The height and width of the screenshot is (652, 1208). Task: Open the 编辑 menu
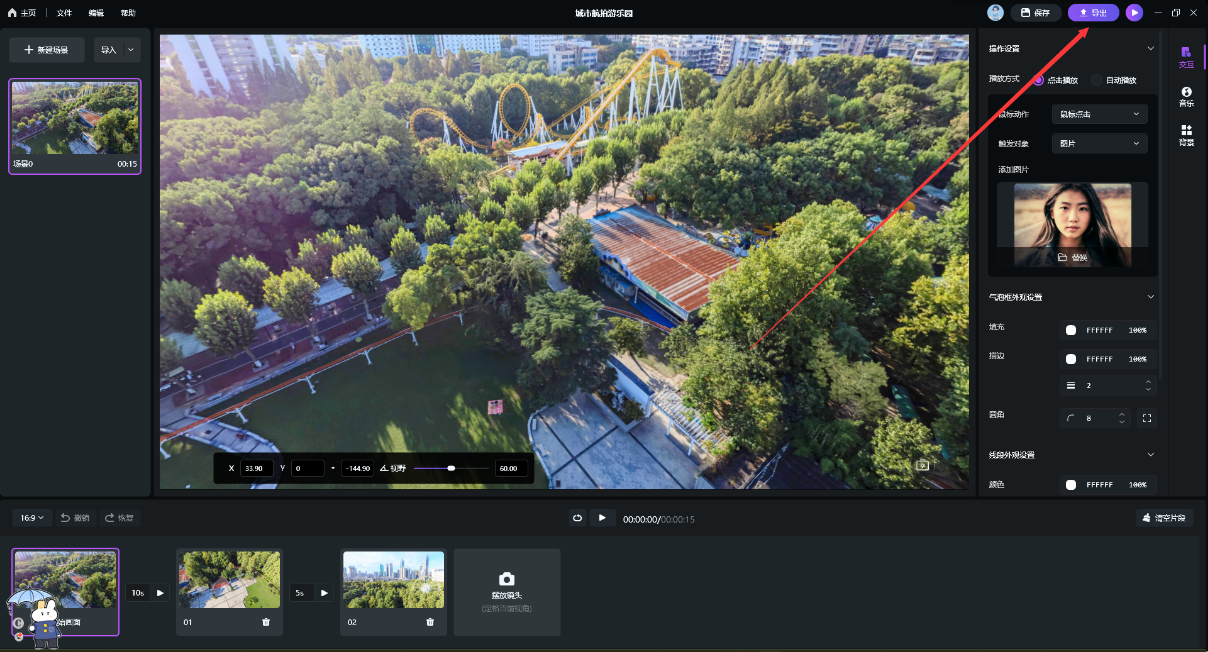pyautogui.click(x=96, y=13)
